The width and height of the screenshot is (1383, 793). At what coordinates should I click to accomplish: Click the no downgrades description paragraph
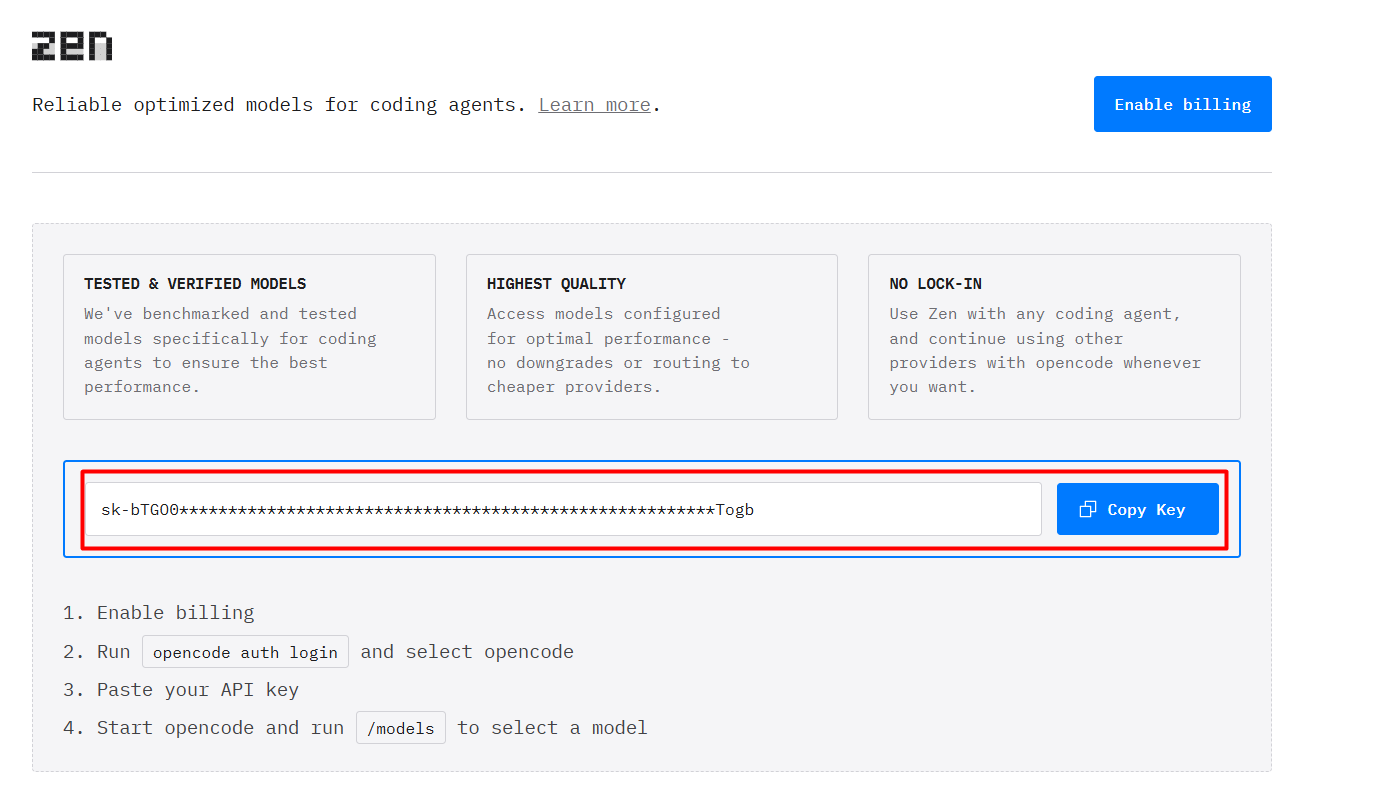pos(618,350)
